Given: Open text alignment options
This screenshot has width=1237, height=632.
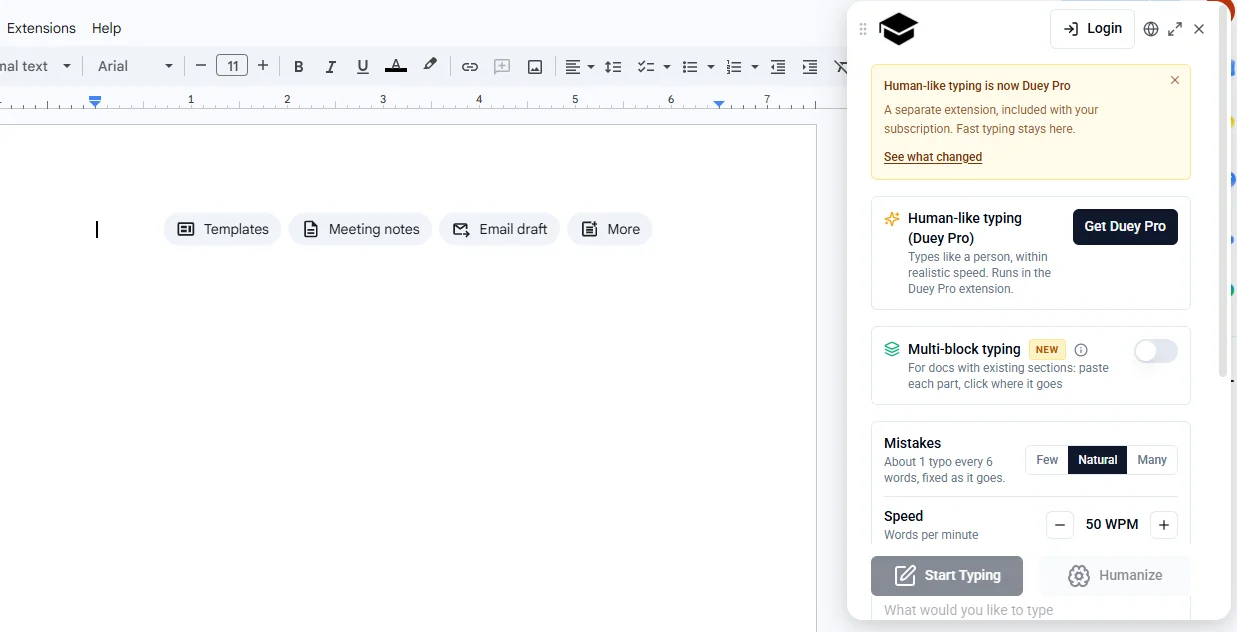Looking at the screenshot, I should (579, 67).
